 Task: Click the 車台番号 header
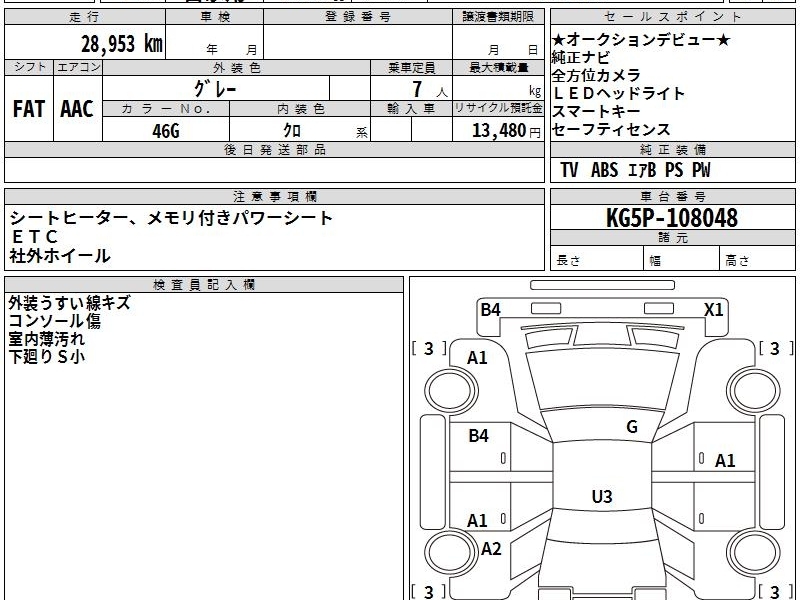[x=672, y=196]
